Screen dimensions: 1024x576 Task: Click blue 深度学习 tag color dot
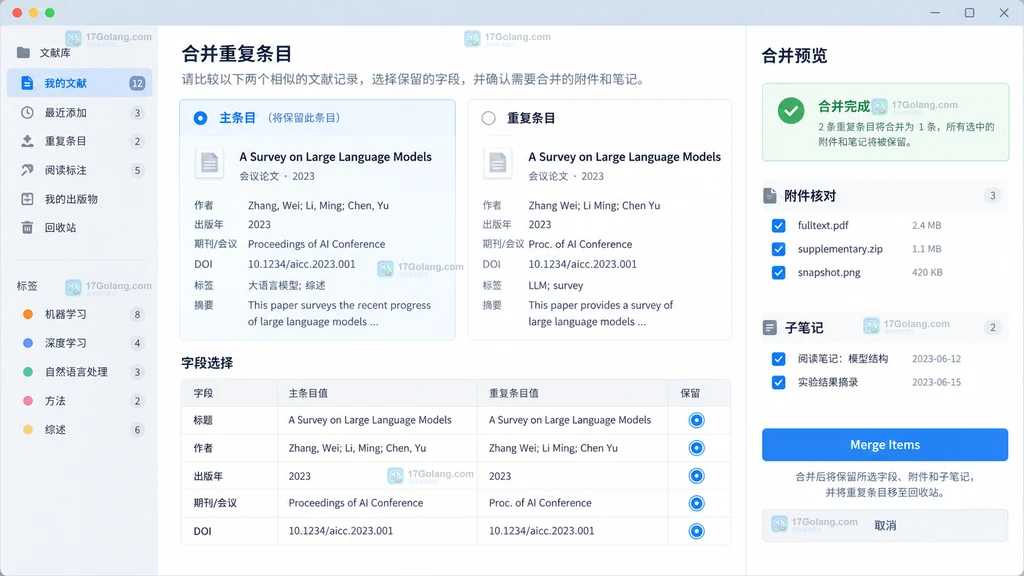click(27, 343)
